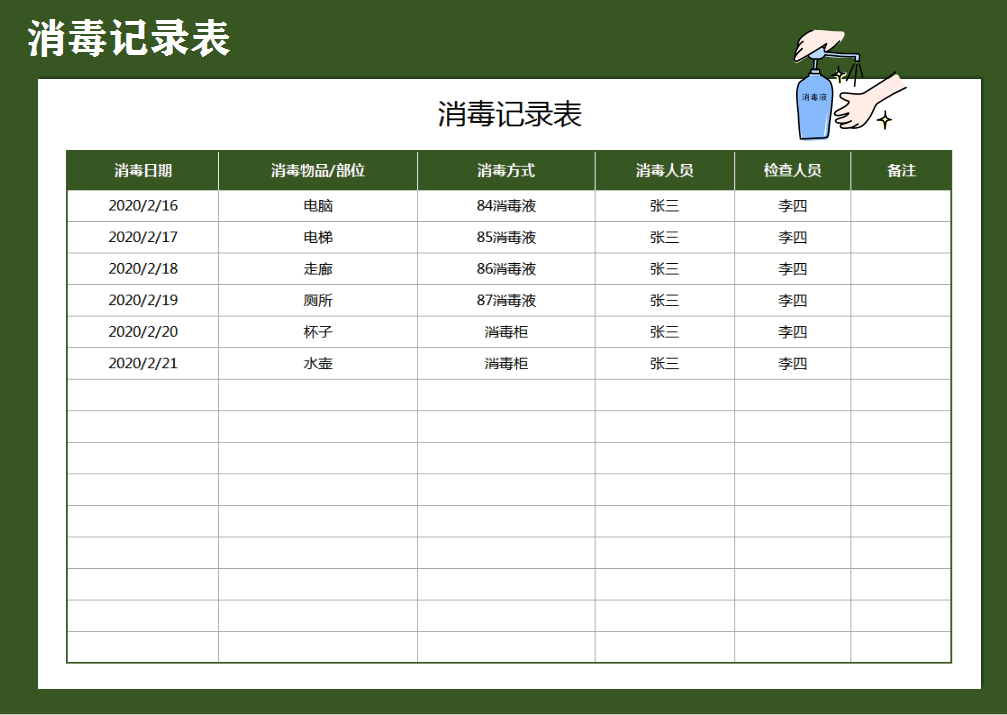The width and height of the screenshot is (1007, 715).
Task: Click the 消毒柜 entry beside 走廊 row's 厕所
Action: (x=506, y=332)
